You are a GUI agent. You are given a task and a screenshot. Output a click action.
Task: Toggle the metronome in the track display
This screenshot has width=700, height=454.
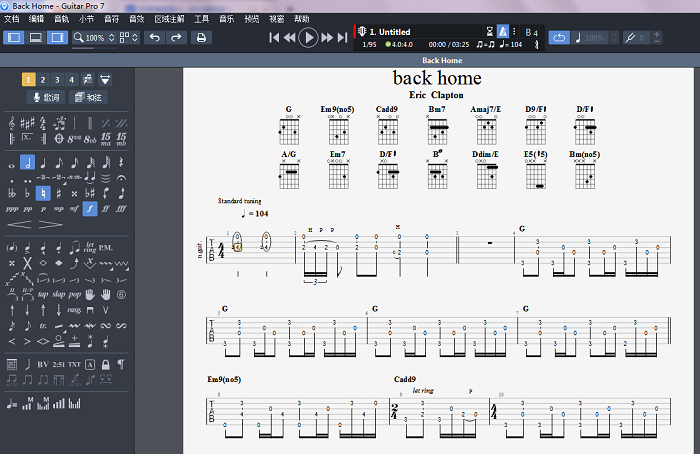point(503,33)
